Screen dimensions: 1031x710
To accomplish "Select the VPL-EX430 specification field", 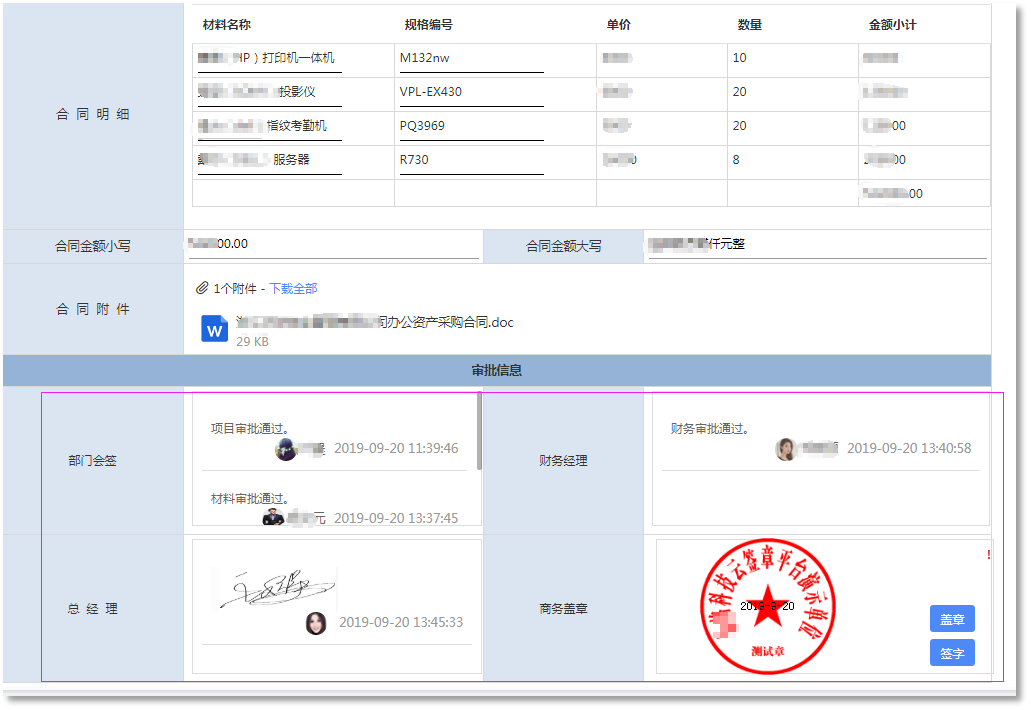I will pyautogui.click(x=470, y=92).
